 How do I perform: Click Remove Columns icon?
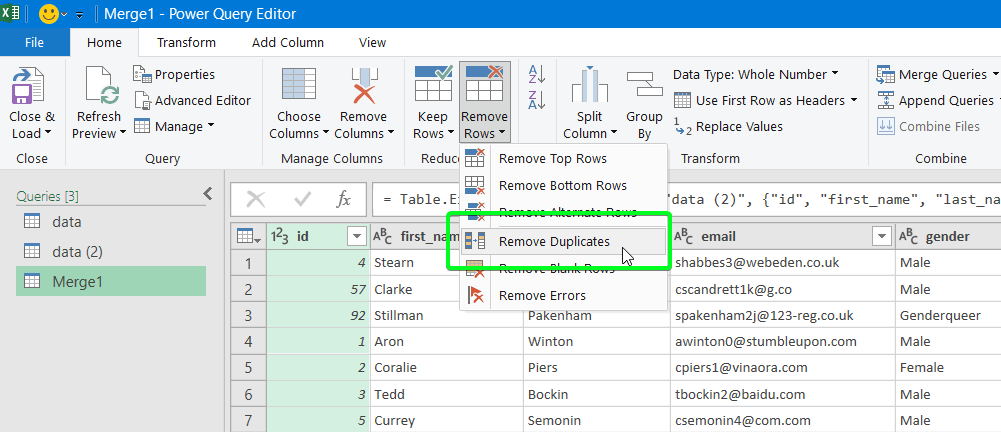point(364,86)
